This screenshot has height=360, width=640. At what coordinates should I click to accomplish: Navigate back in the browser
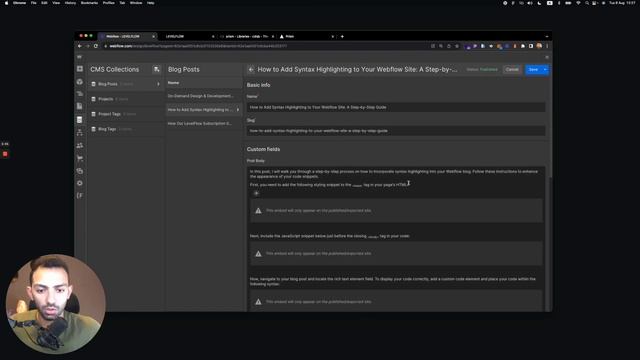80,46
